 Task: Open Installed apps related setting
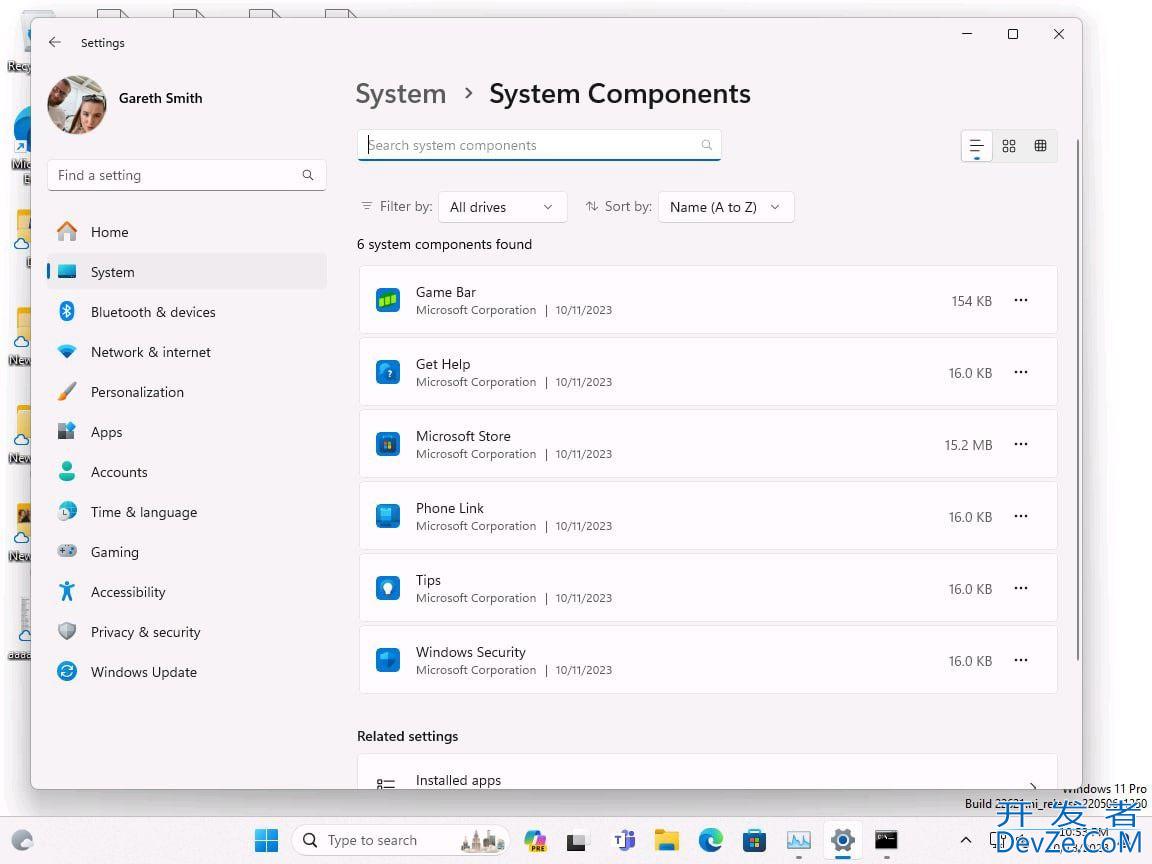[x=708, y=773]
